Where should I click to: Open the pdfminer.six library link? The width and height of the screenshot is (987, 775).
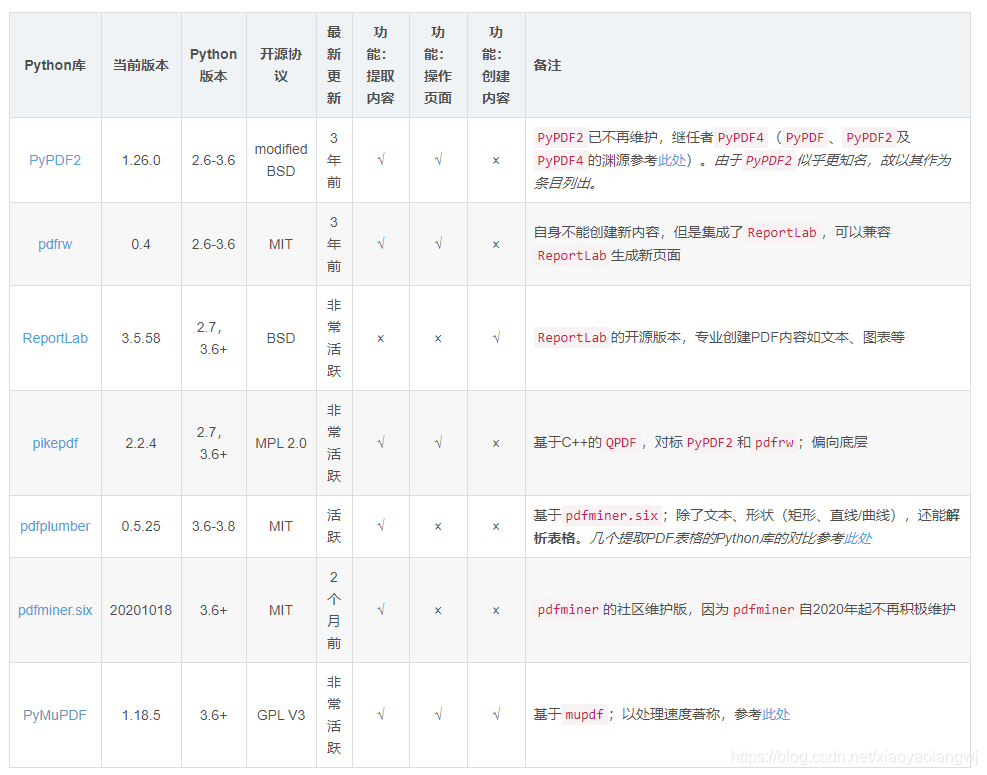coord(55,610)
